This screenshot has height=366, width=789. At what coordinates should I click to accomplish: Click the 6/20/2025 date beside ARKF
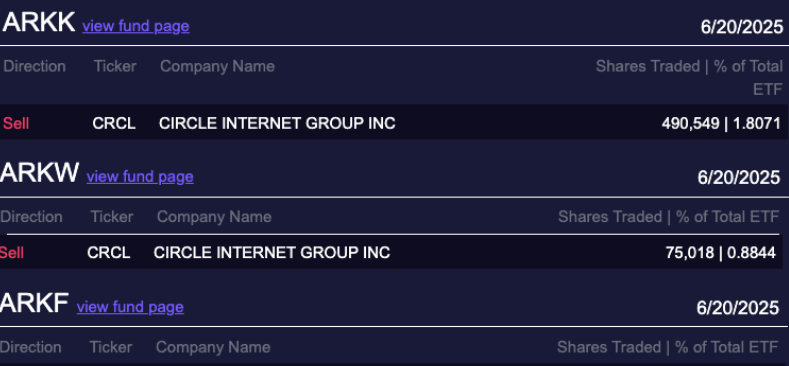click(x=738, y=308)
